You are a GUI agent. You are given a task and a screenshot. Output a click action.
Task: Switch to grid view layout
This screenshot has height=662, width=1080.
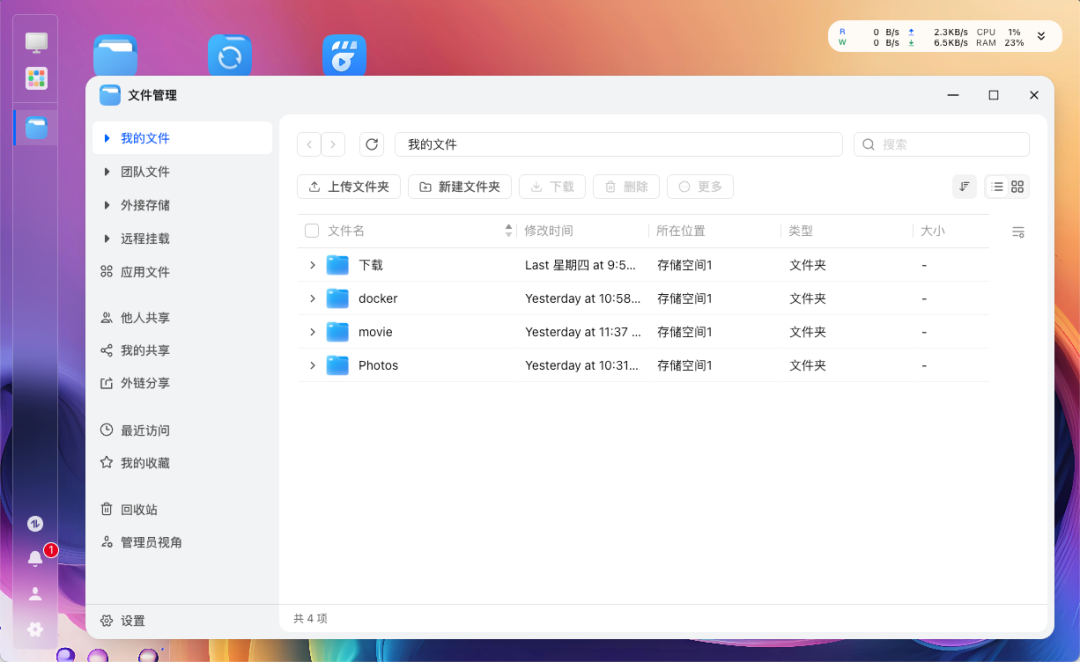click(1016, 186)
